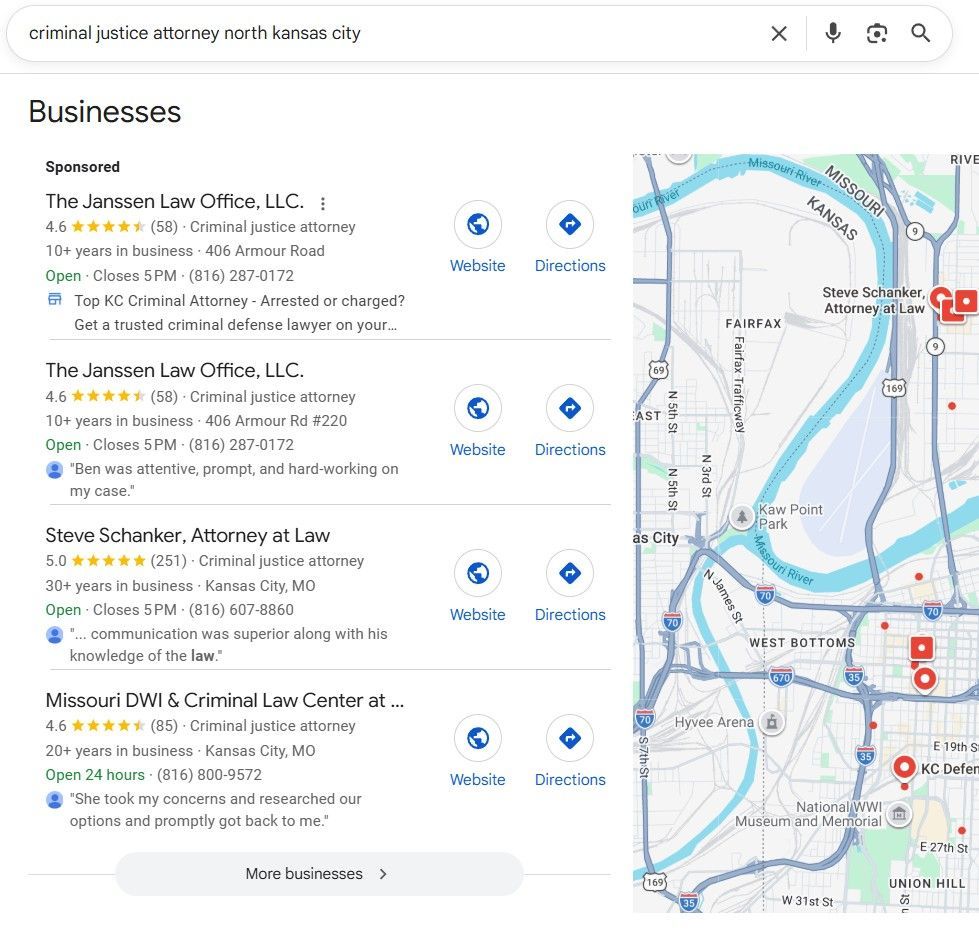
Task: Open Website globe icon for sponsored Janssen Law Office
Action: coord(478,224)
